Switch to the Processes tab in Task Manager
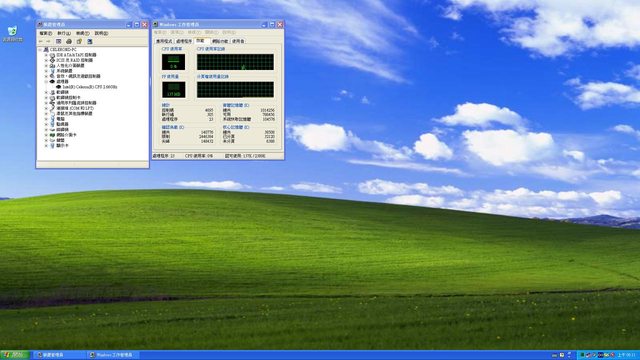 coord(184,41)
